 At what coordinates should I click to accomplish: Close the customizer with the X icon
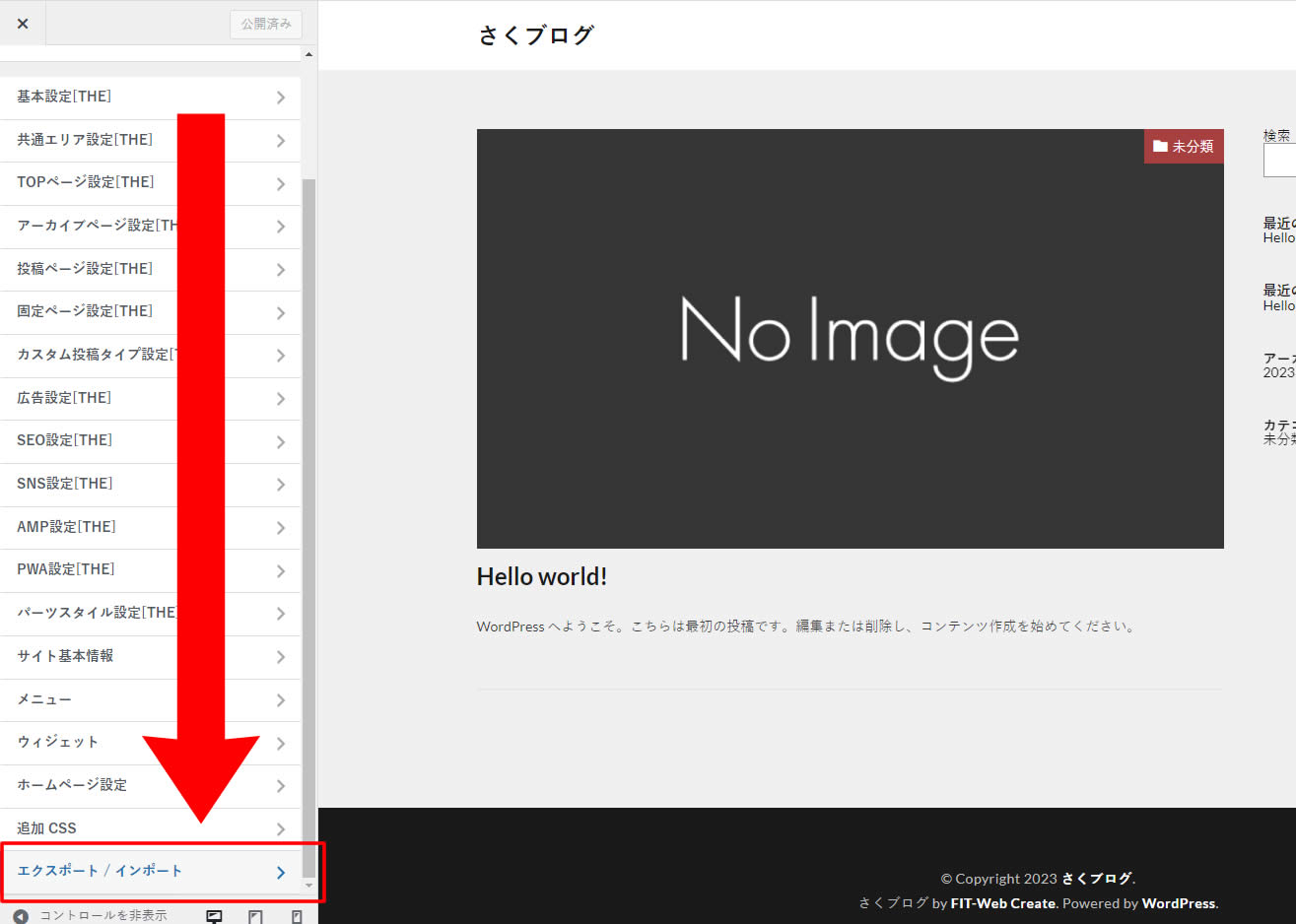23,24
